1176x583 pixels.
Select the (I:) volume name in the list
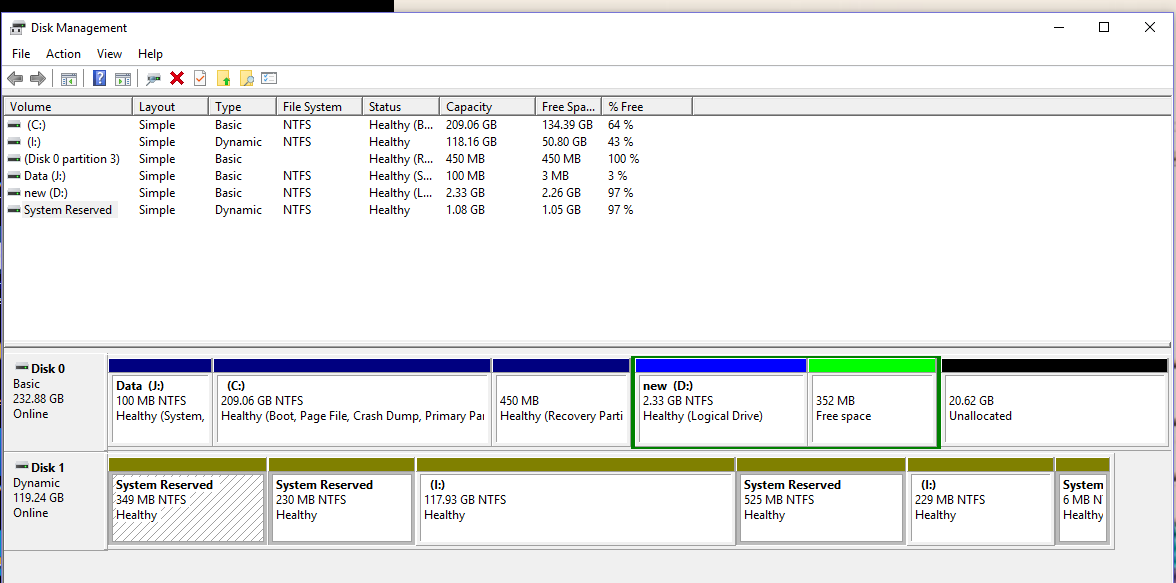click(34, 142)
